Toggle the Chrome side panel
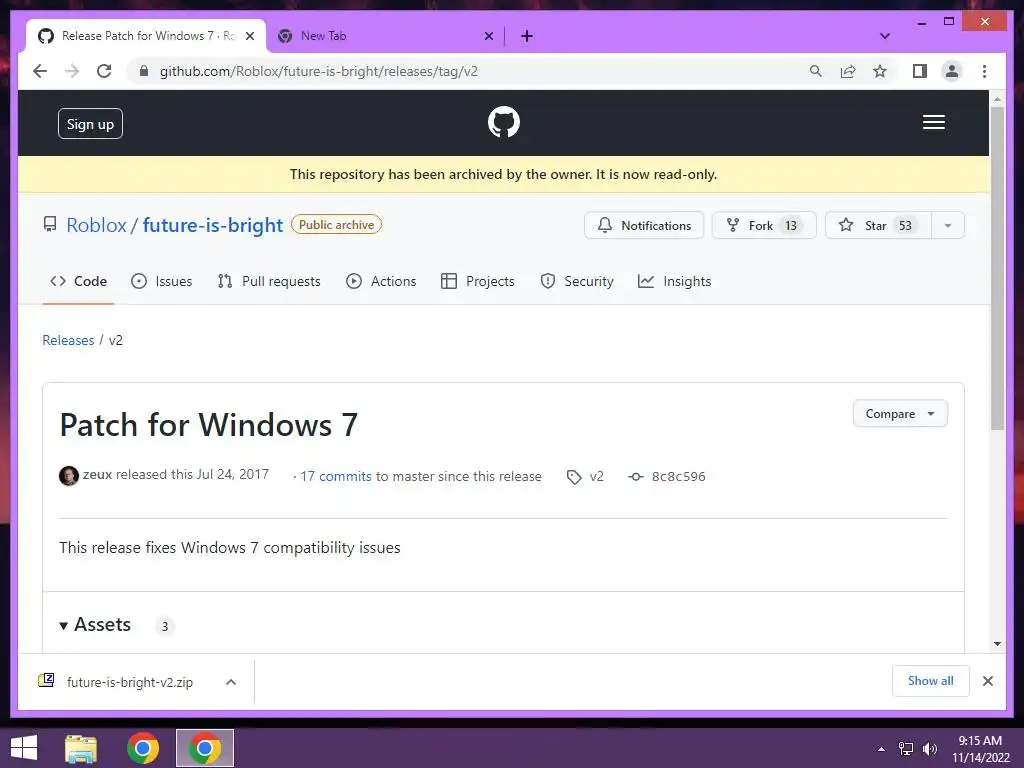The height and width of the screenshot is (768, 1024). [920, 71]
